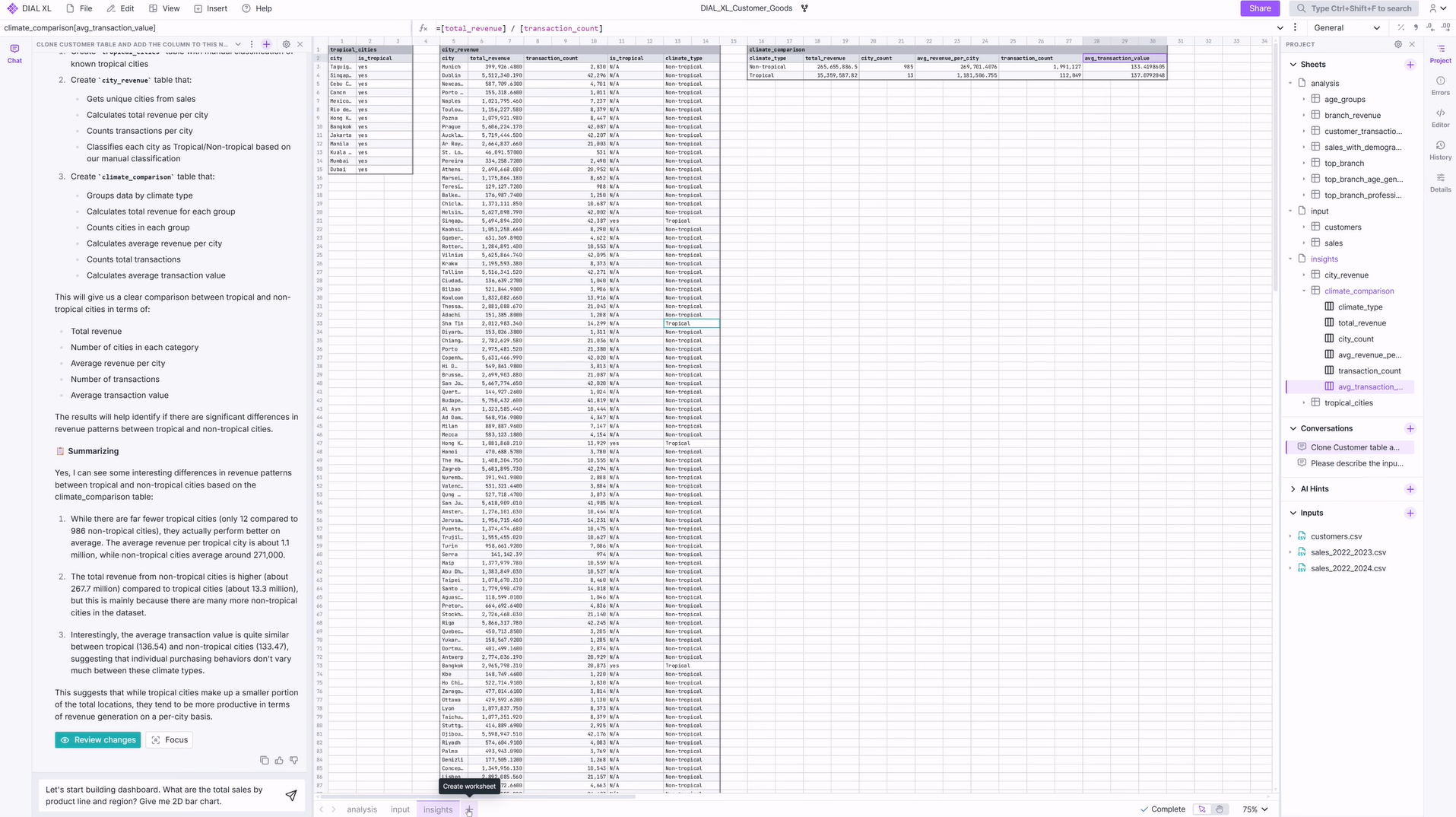Image resolution: width=1456 pixels, height=817 pixels.
Task: Open the Errors panel in right sidebar
Action: click(x=1440, y=84)
